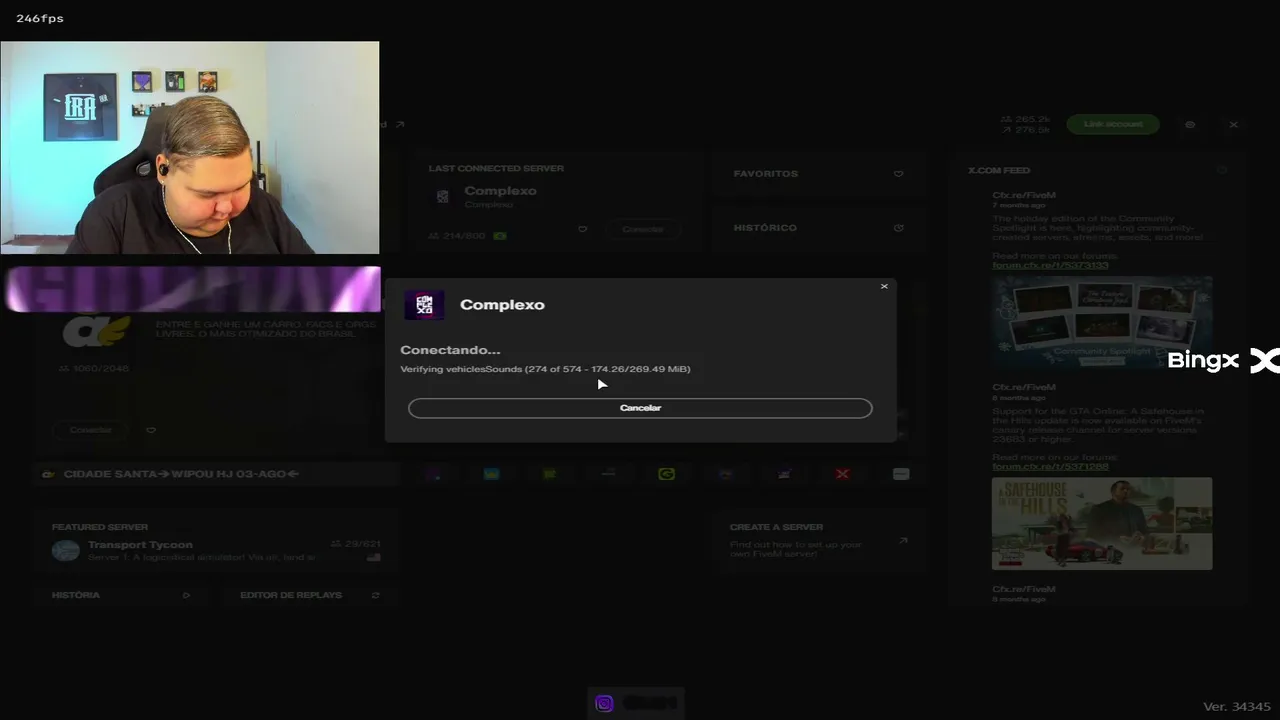Click the Complexo server logo in the dialog
Image resolution: width=1280 pixels, height=720 pixels.
pos(424,305)
